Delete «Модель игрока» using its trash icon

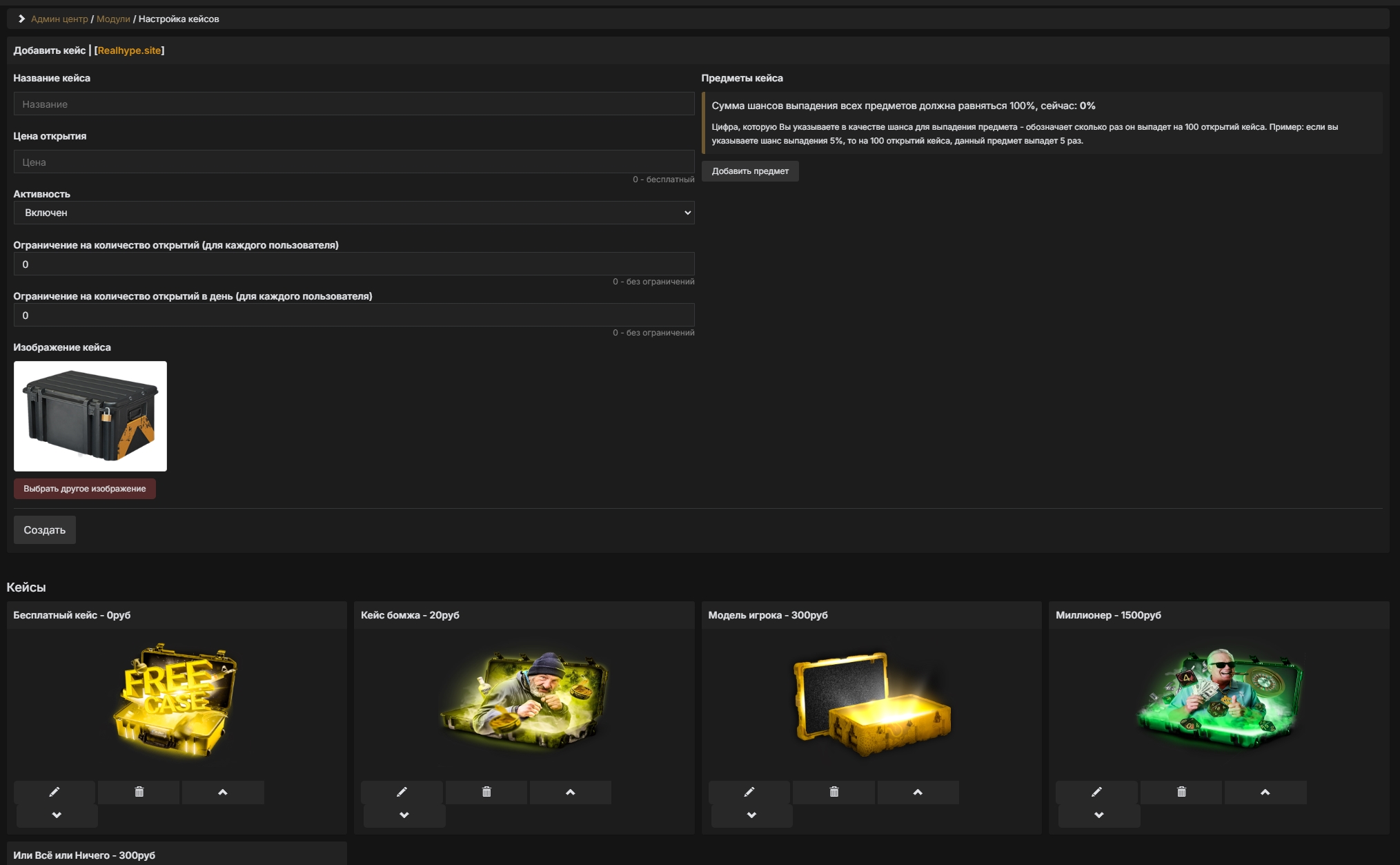click(x=834, y=792)
